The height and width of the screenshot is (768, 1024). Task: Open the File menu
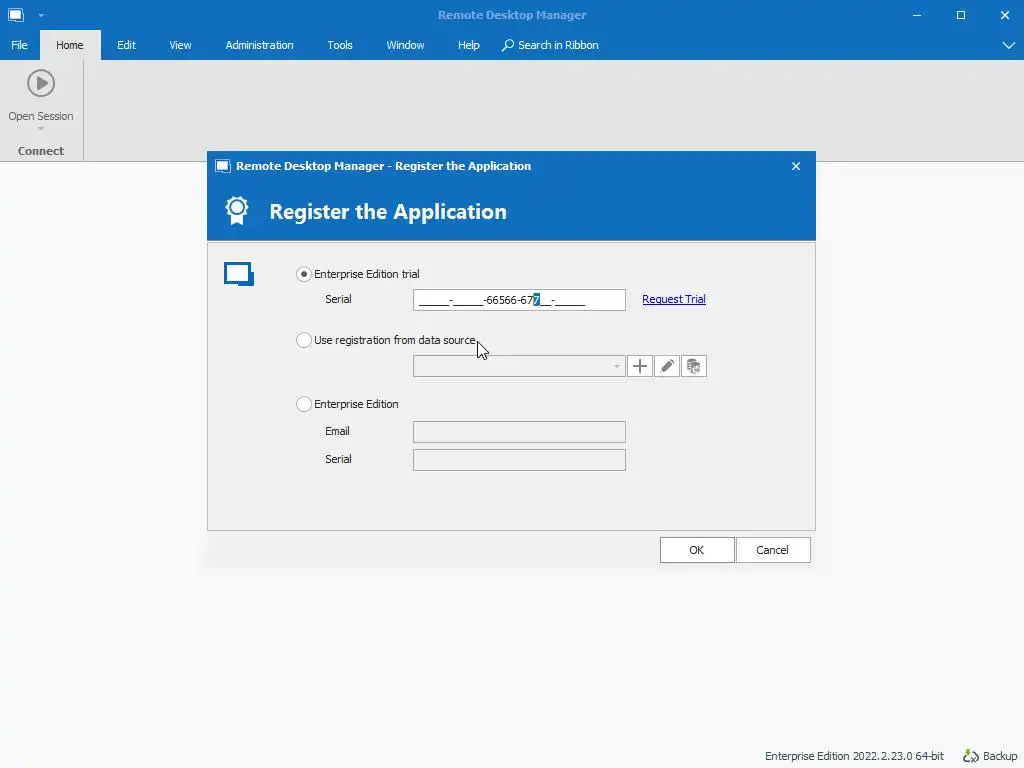coord(20,45)
